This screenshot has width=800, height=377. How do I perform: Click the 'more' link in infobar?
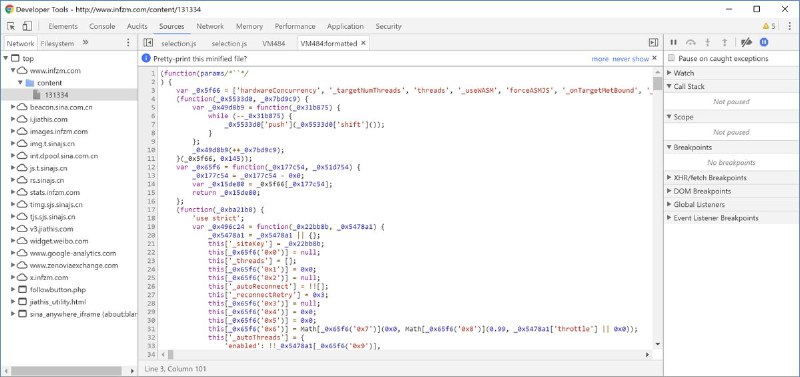pos(600,59)
